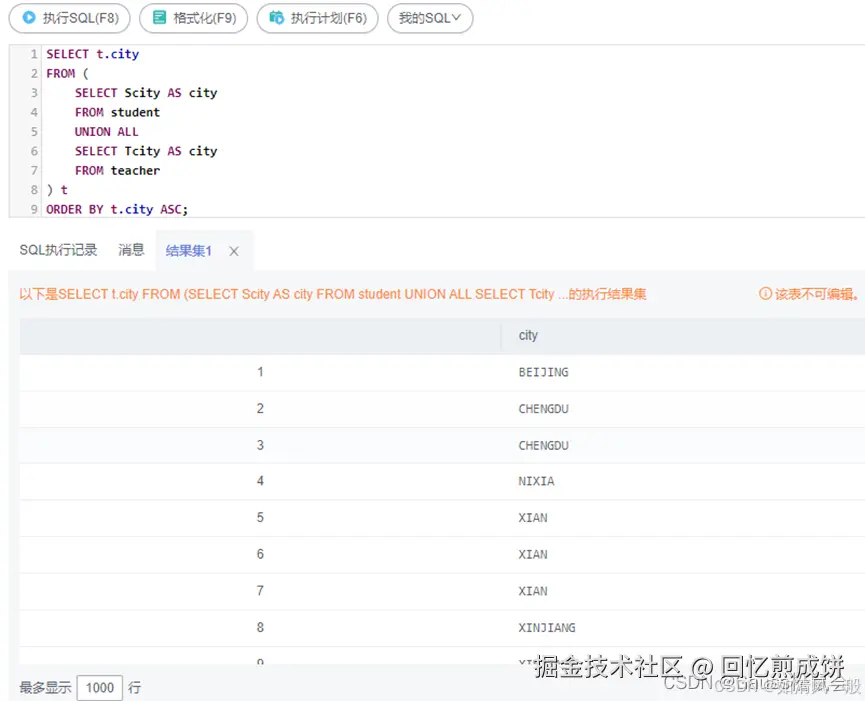Click editor line 7 FROM teacher

coord(118,171)
